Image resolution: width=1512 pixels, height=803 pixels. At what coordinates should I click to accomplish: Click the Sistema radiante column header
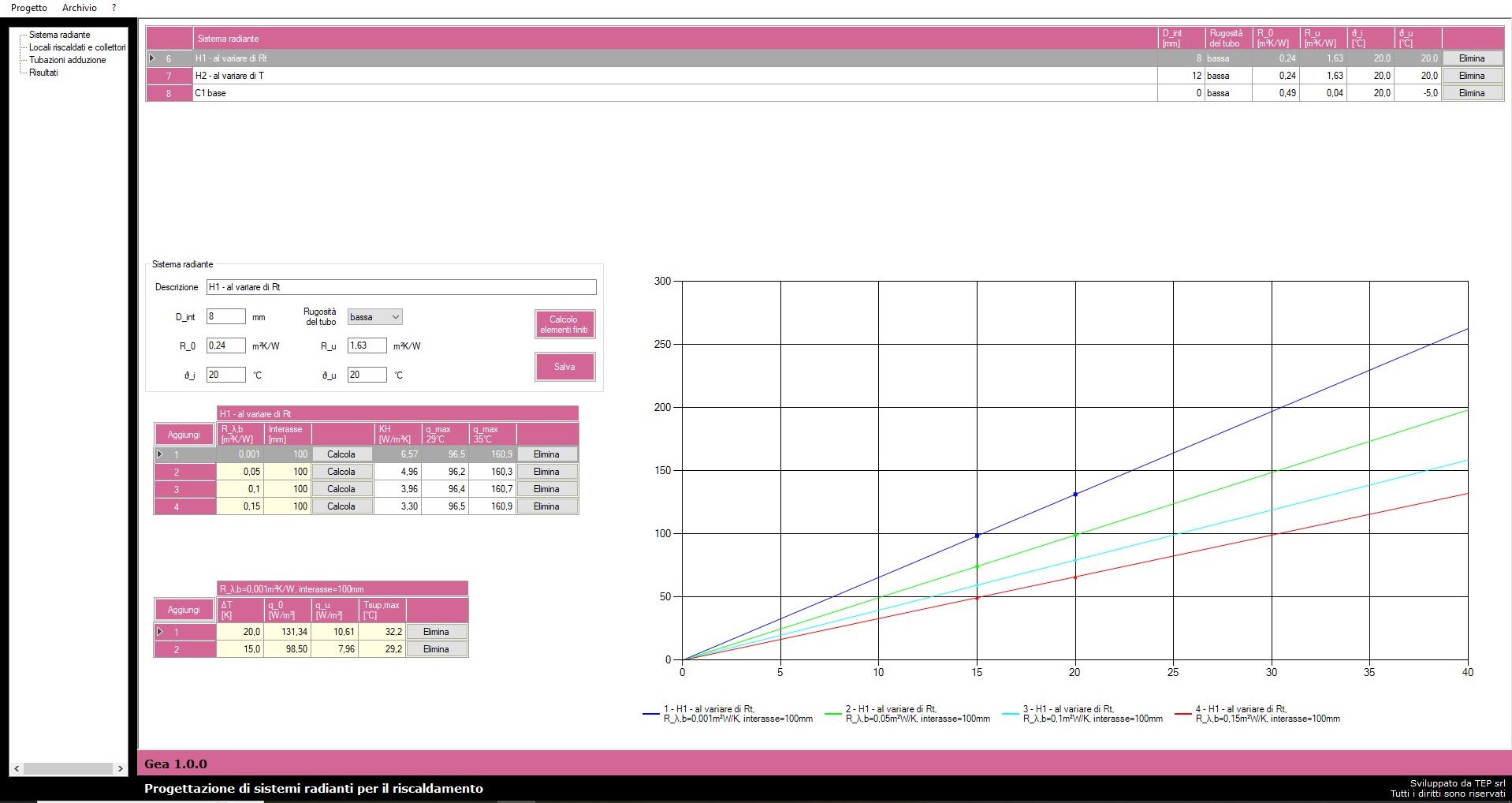pyautogui.click(x=675, y=39)
